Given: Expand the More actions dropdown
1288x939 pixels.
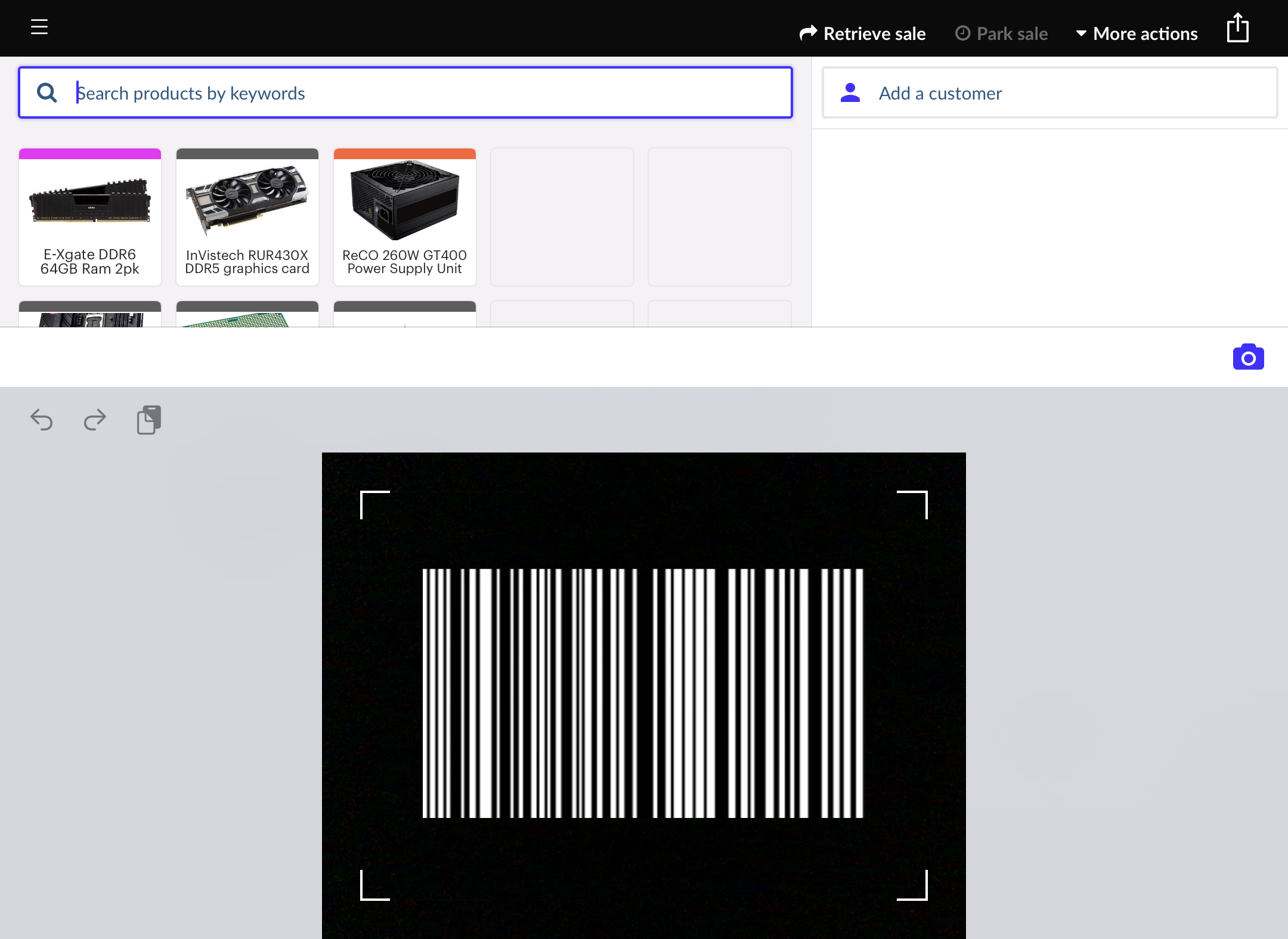Looking at the screenshot, I should coord(1137,33).
